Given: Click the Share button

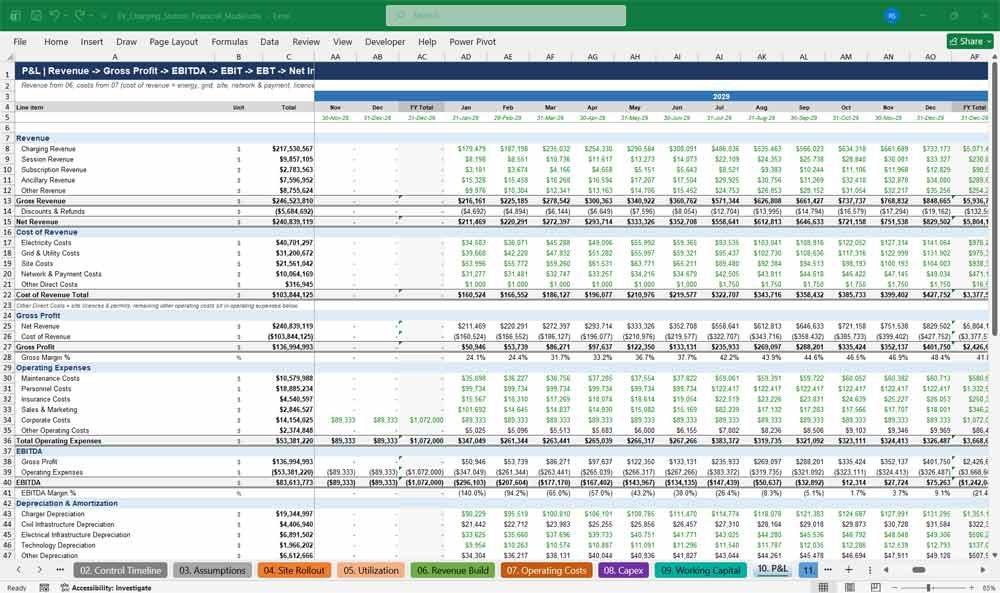Looking at the screenshot, I should tap(970, 41).
